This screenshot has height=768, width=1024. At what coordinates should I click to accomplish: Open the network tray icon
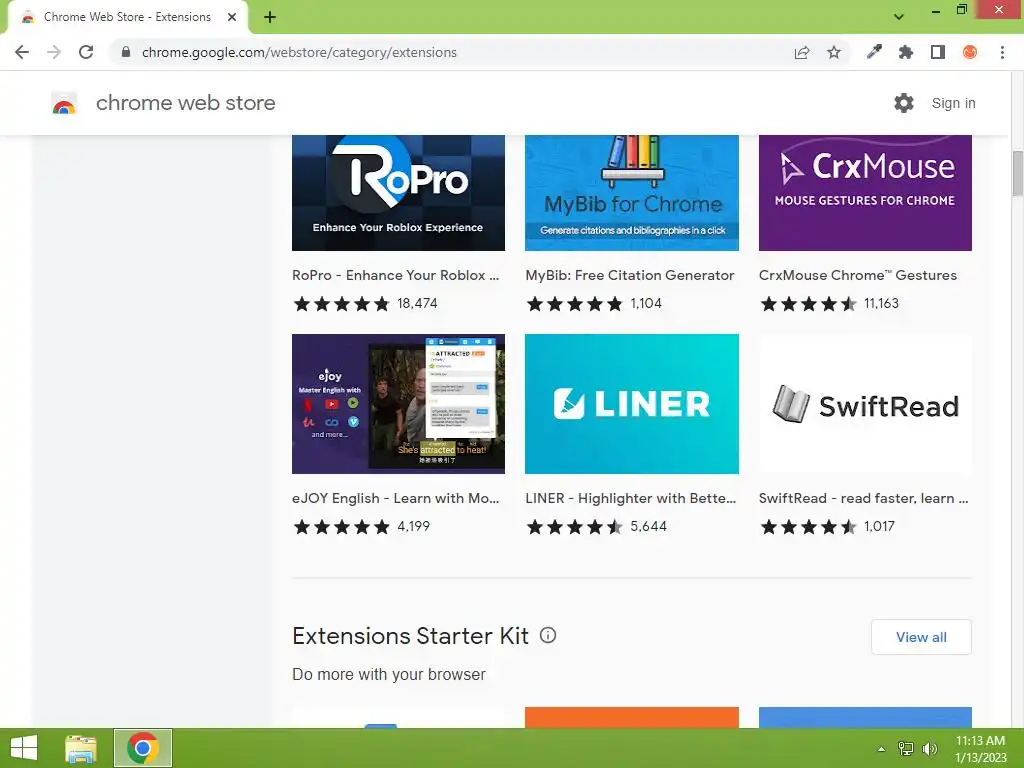(x=906, y=748)
